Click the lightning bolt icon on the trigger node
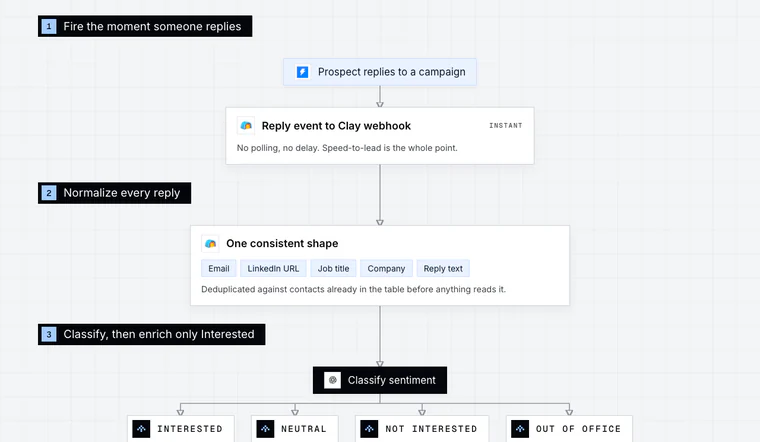760x442 pixels. coord(302,72)
